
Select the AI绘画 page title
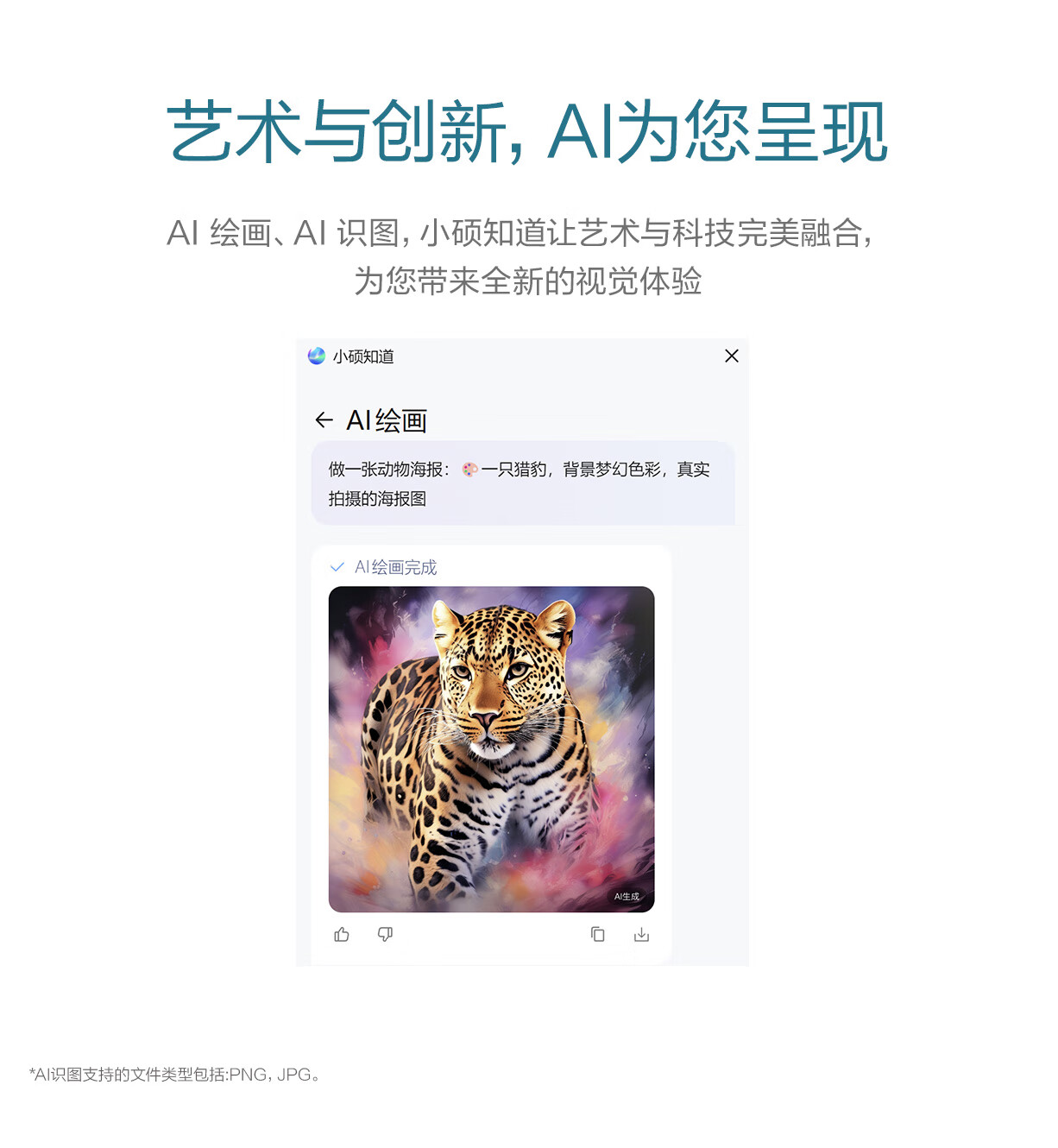coord(387,420)
